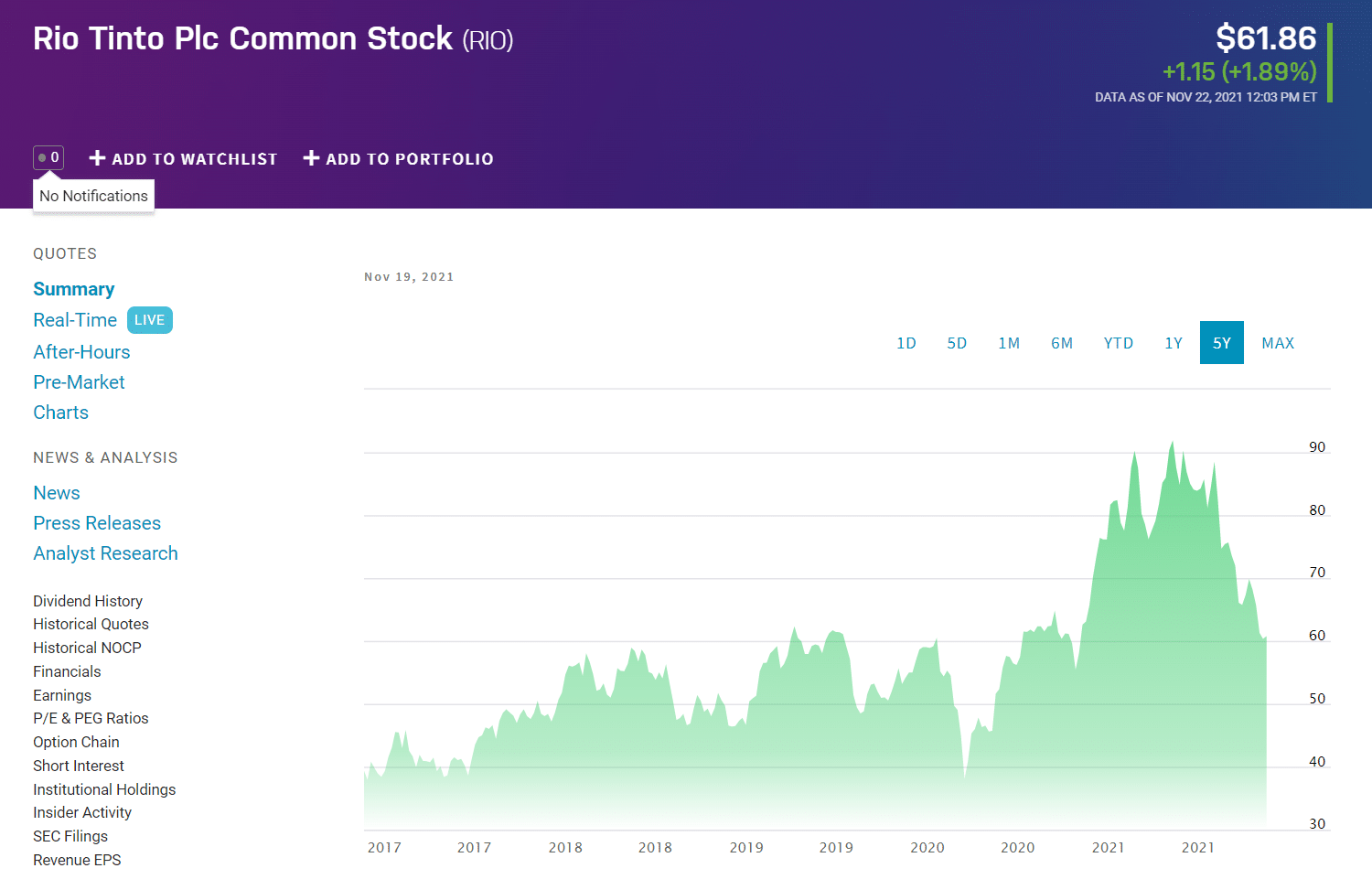Viewport: 1372px width, 879px height.
Task: Click the $61.86 stock price
Action: pyautogui.click(x=1266, y=38)
